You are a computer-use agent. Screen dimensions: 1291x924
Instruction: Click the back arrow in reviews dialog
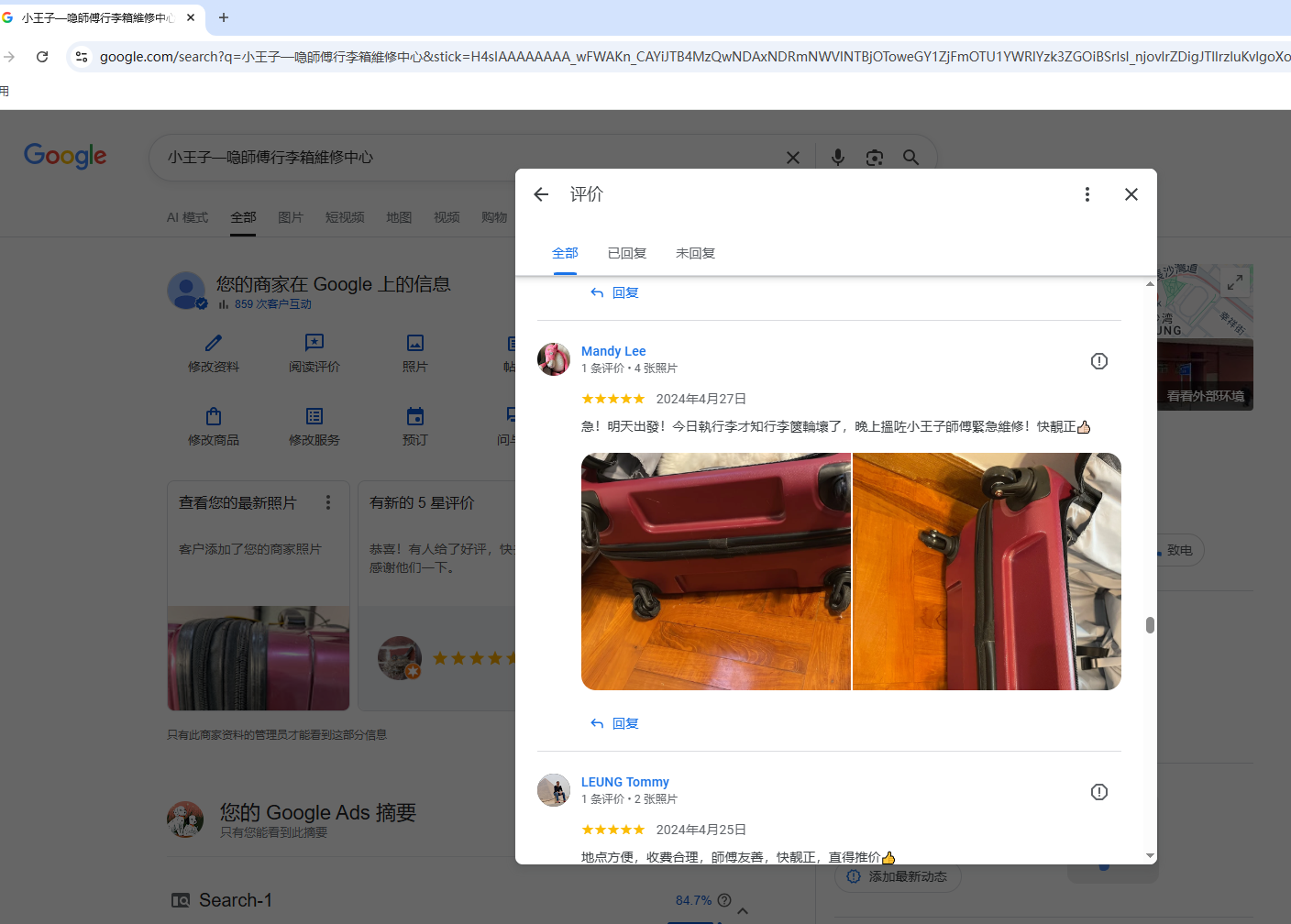click(541, 194)
